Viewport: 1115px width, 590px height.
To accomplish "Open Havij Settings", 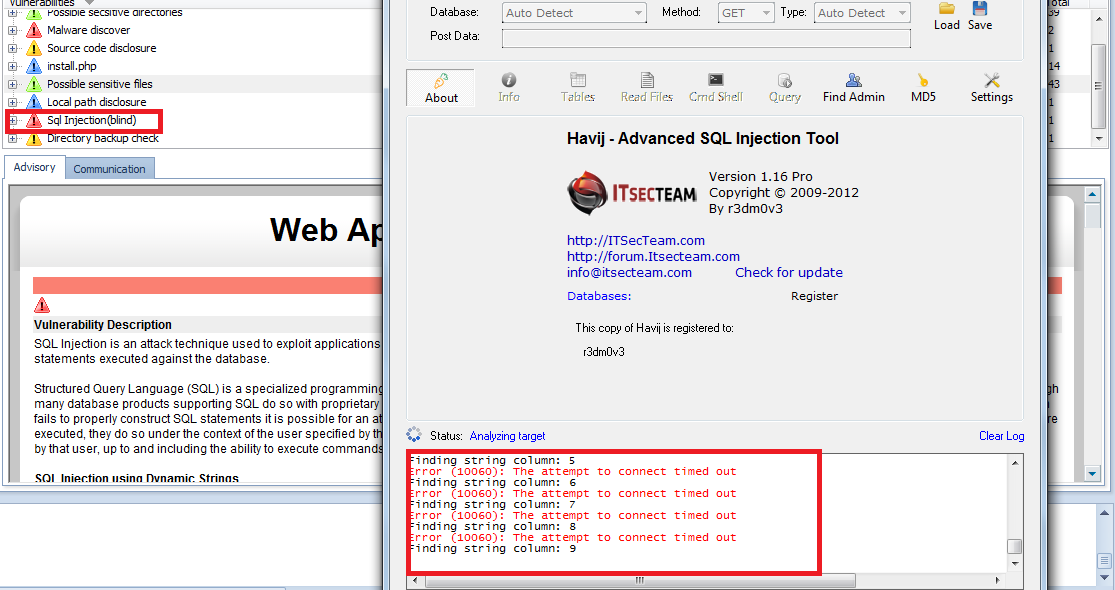I will 991,88.
